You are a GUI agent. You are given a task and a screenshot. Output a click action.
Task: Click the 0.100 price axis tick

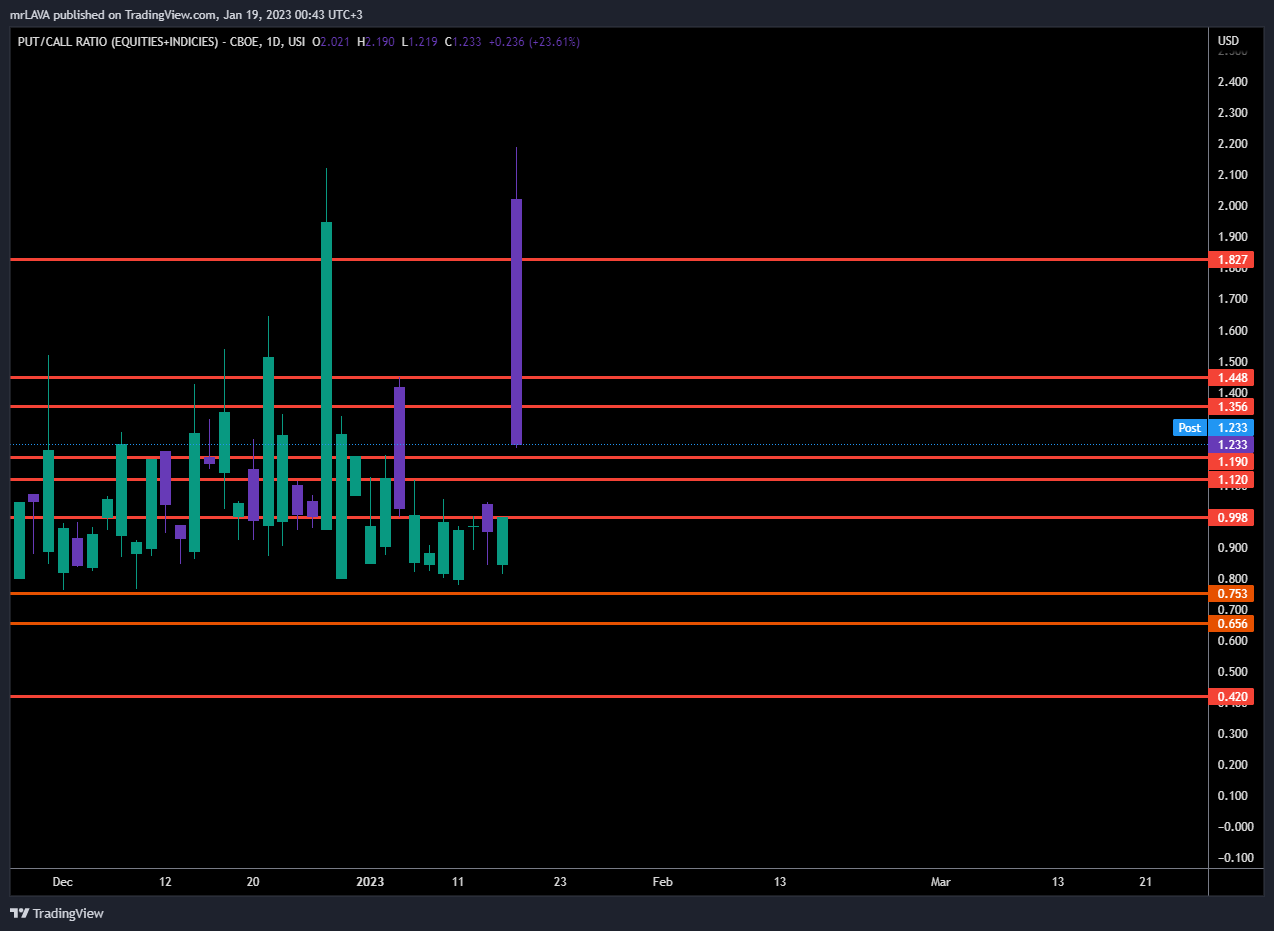pyautogui.click(x=1233, y=796)
